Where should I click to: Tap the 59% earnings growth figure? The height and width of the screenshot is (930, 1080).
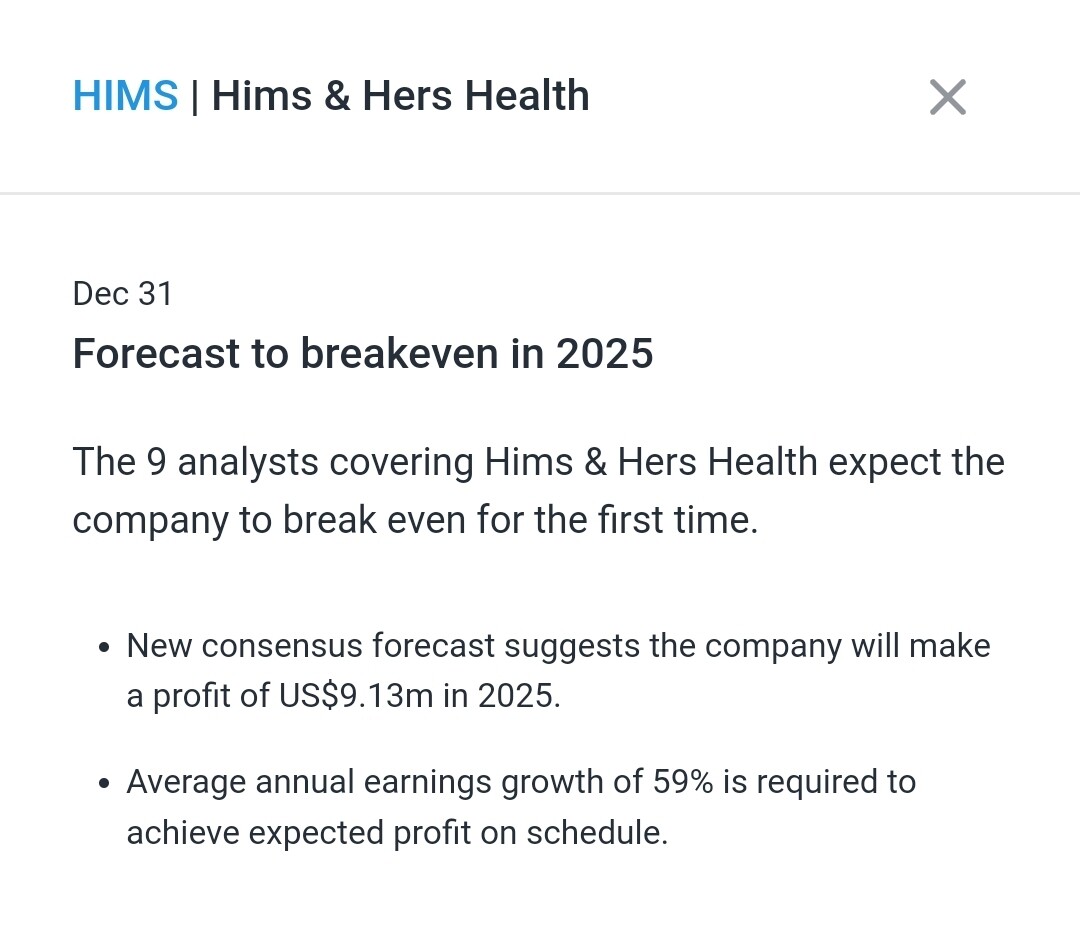683,781
